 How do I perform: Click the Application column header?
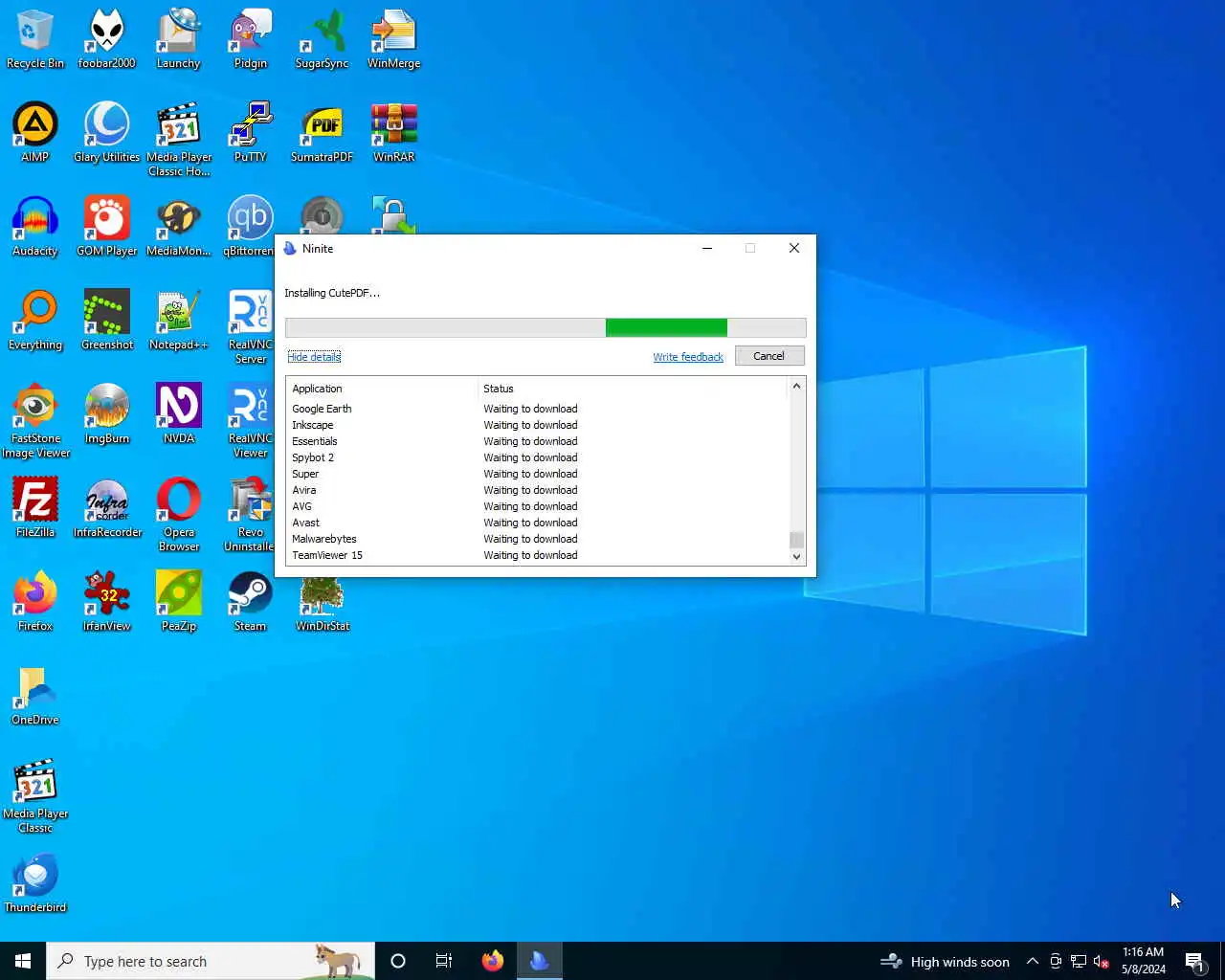point(382,389)
